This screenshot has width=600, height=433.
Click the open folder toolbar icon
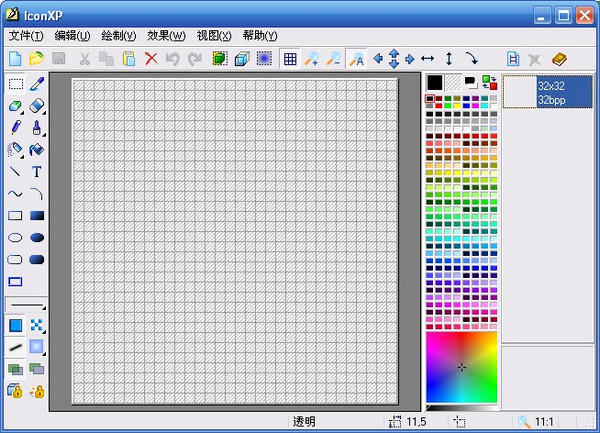(x=36, y=59)
